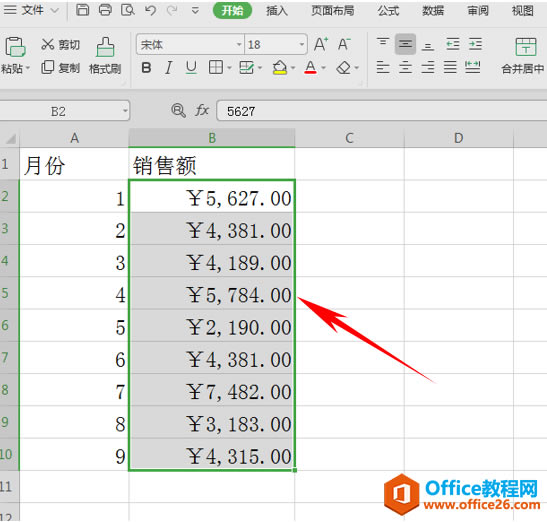Select column B header
547x522 pixels.
click(212, 138)
